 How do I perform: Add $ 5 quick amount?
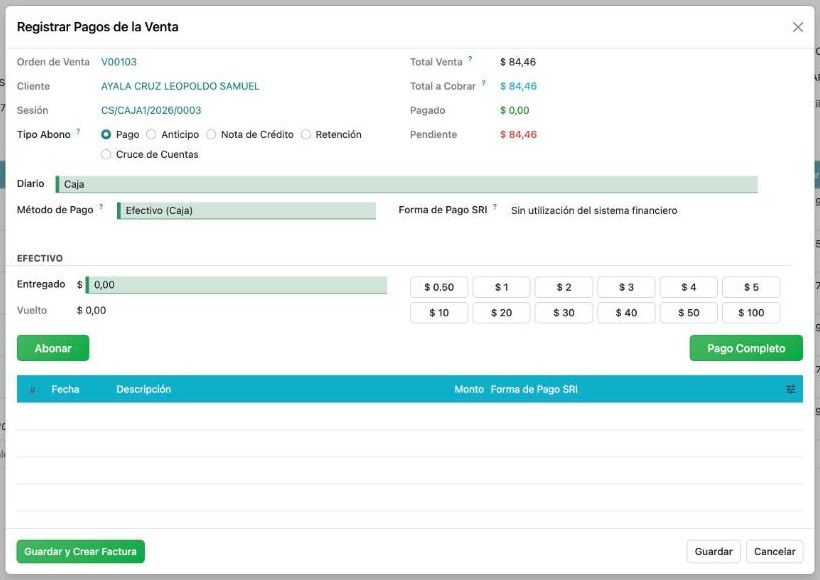(x=751, y=287)
